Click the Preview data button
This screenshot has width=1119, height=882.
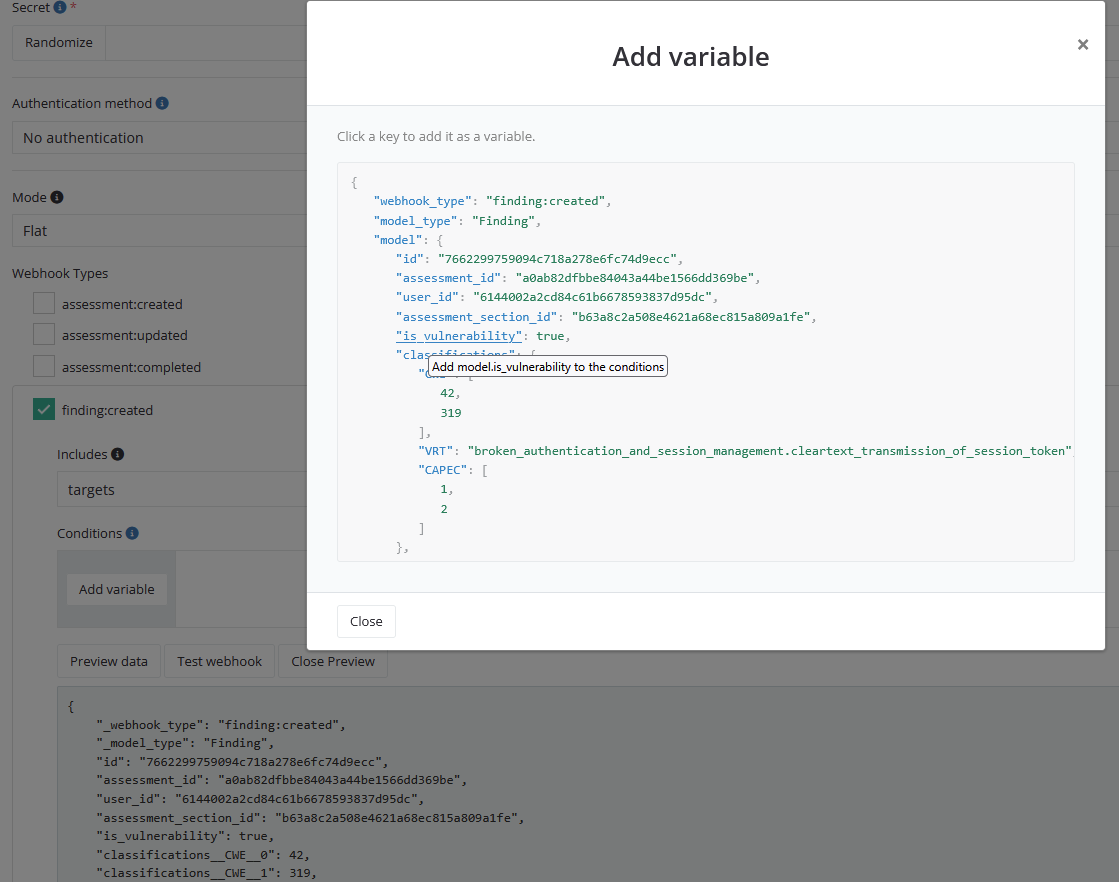point(108,662)
